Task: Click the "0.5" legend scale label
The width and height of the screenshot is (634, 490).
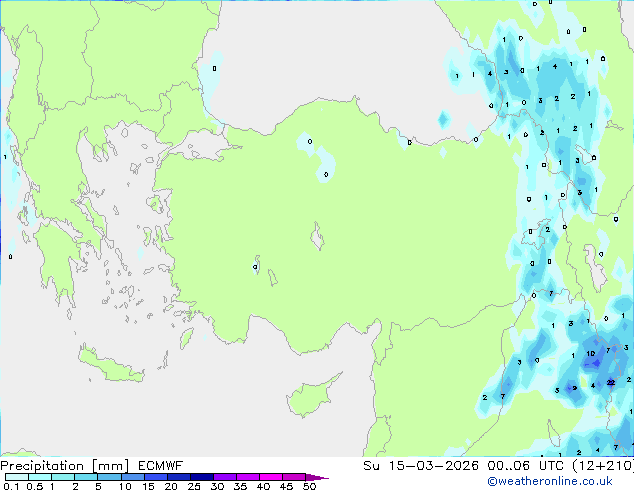Action: tap(34, 486)
